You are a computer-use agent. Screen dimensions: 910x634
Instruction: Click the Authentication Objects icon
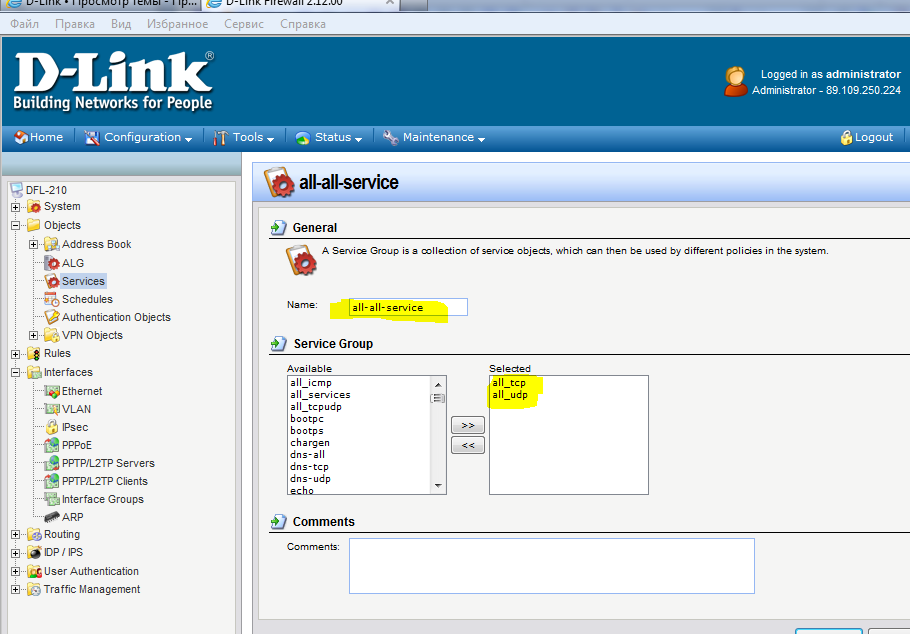[x=52, y=318]
